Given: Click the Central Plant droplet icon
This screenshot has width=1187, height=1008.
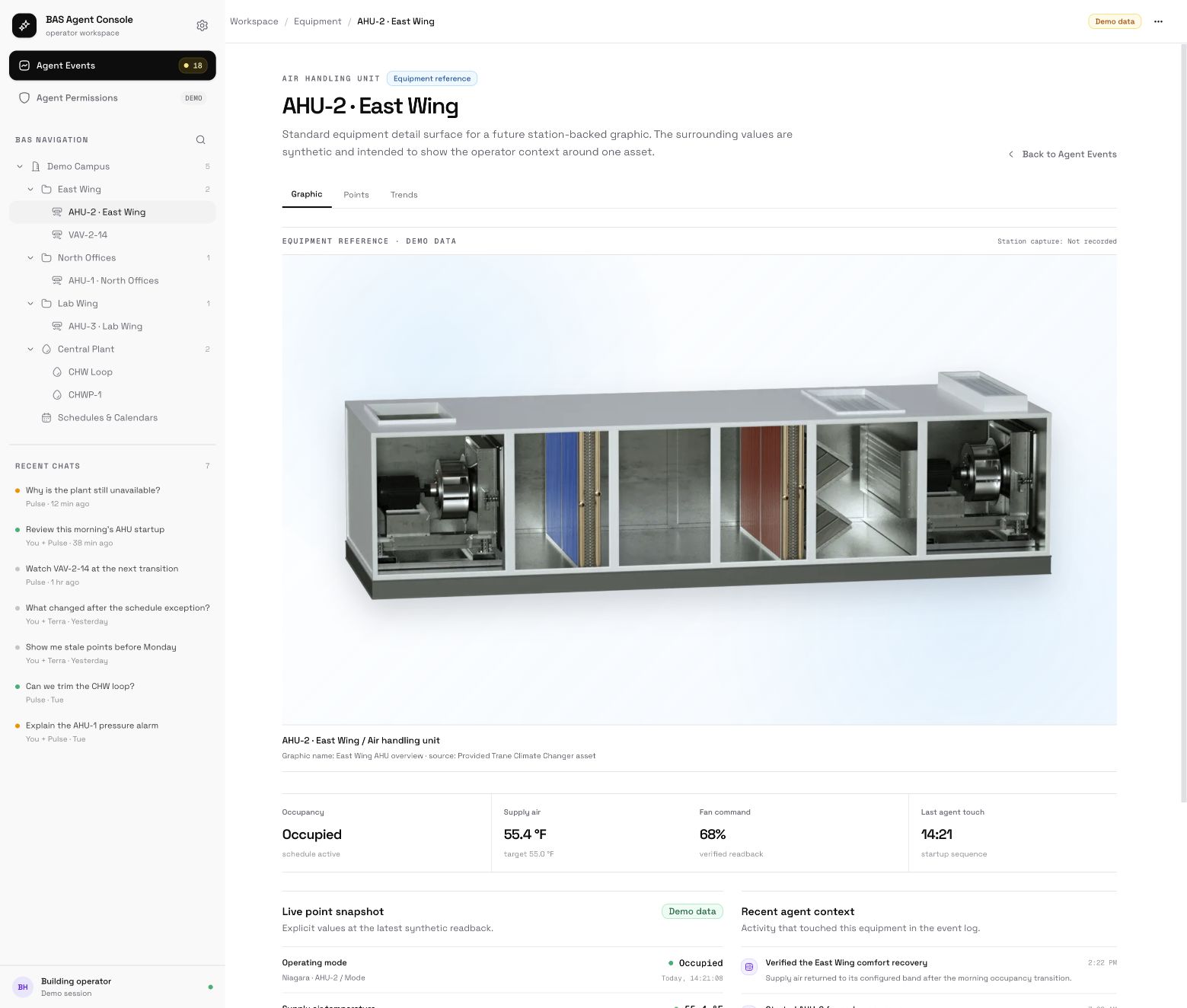Looking at the screenshot, I should (46, 349).
